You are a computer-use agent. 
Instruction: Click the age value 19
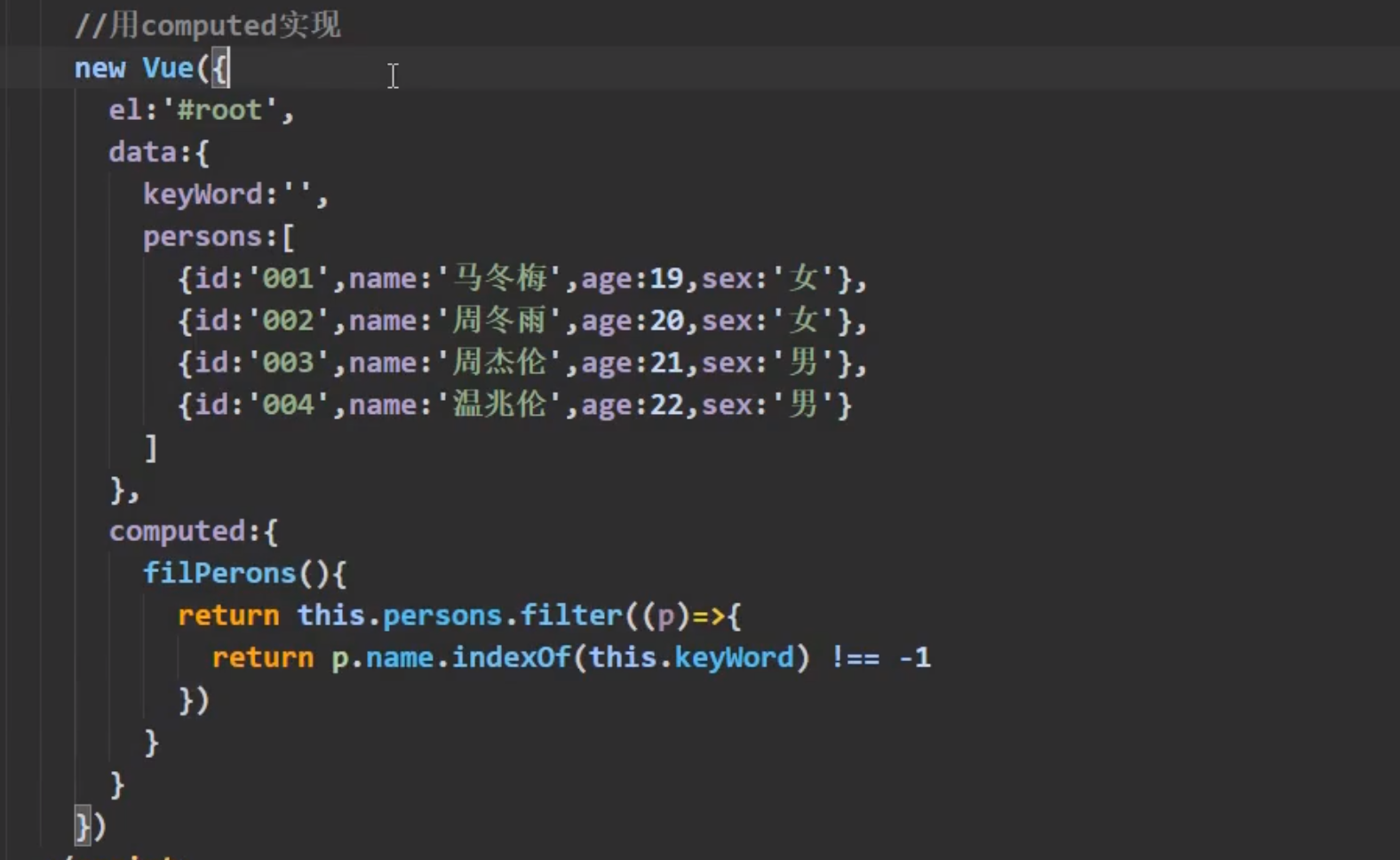coord(666,279)
